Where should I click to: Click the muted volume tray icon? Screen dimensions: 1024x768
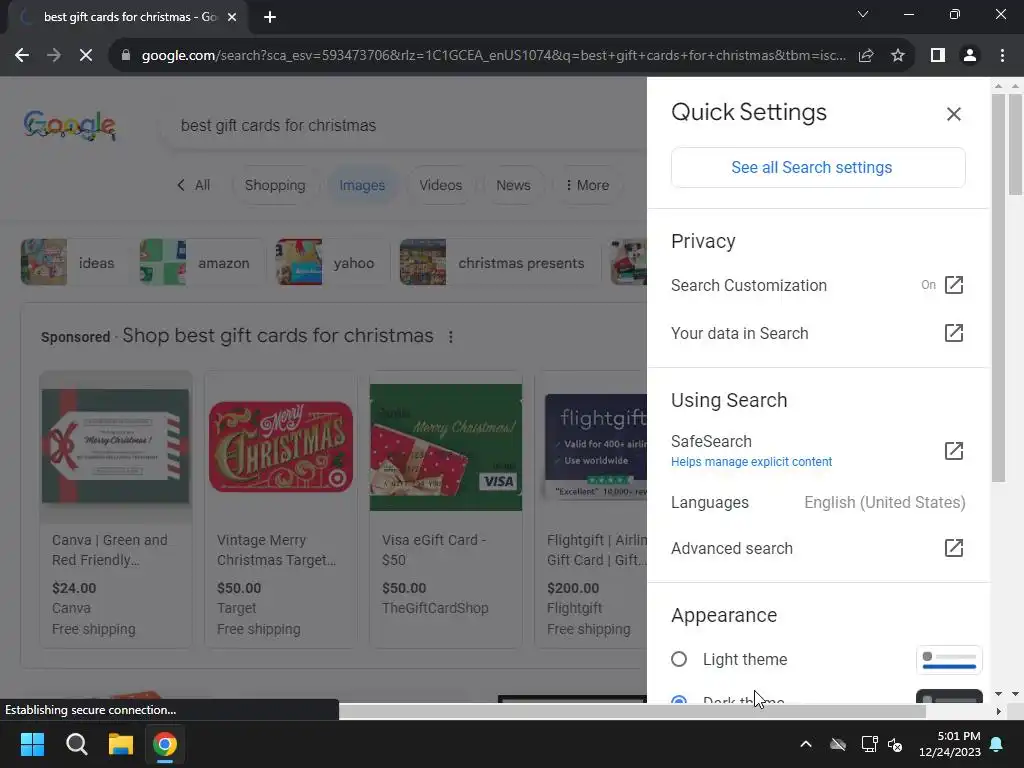895,744
